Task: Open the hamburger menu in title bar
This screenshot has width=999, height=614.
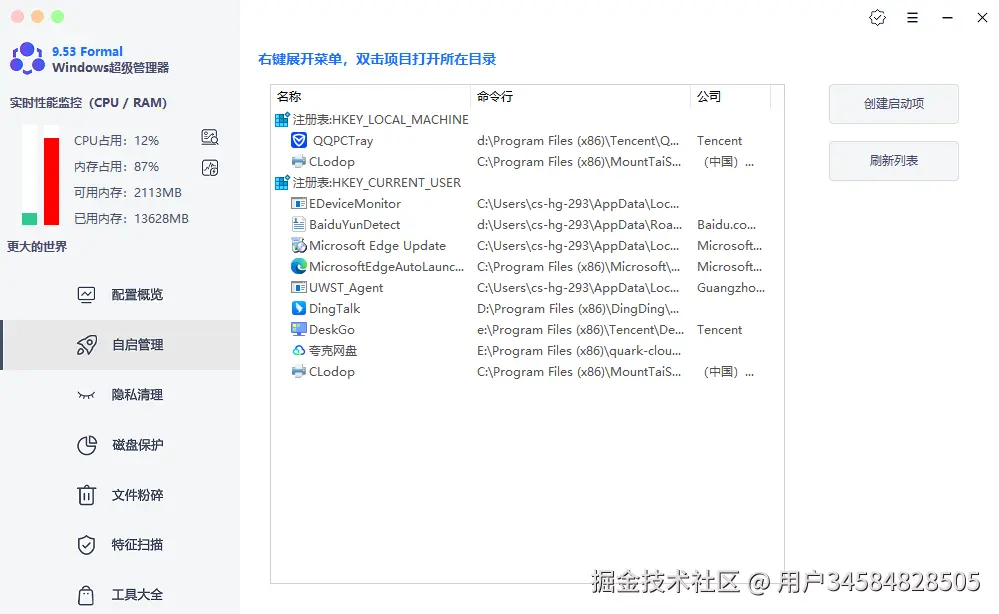Action: [x=912, y=18]
